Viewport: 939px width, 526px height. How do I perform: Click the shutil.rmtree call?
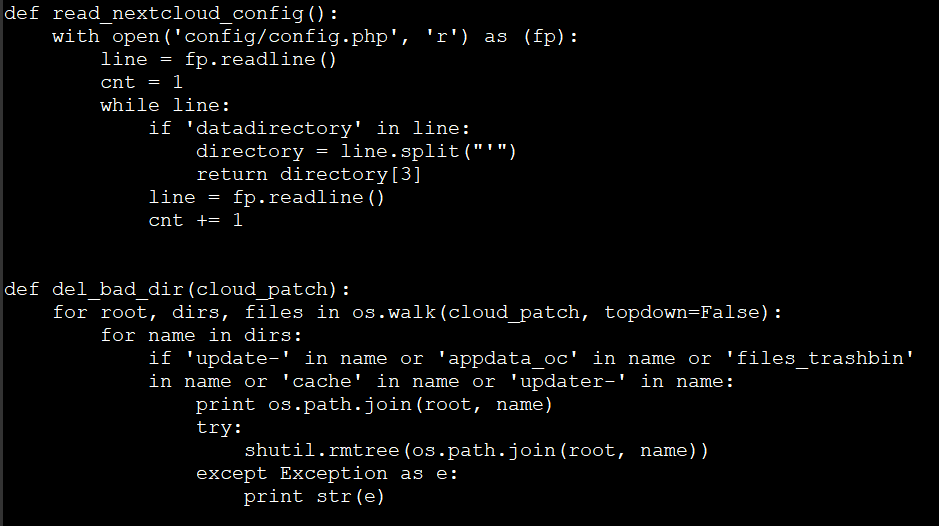click(x=476, y=451)
